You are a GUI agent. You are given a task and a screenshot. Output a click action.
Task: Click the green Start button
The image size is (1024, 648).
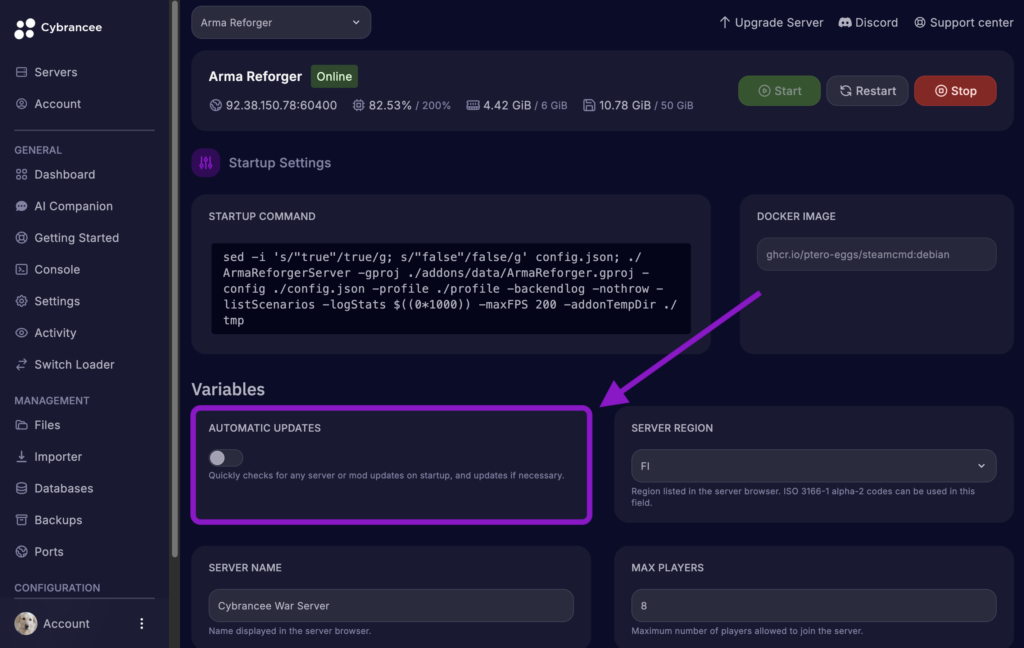(x=779, y=91)
